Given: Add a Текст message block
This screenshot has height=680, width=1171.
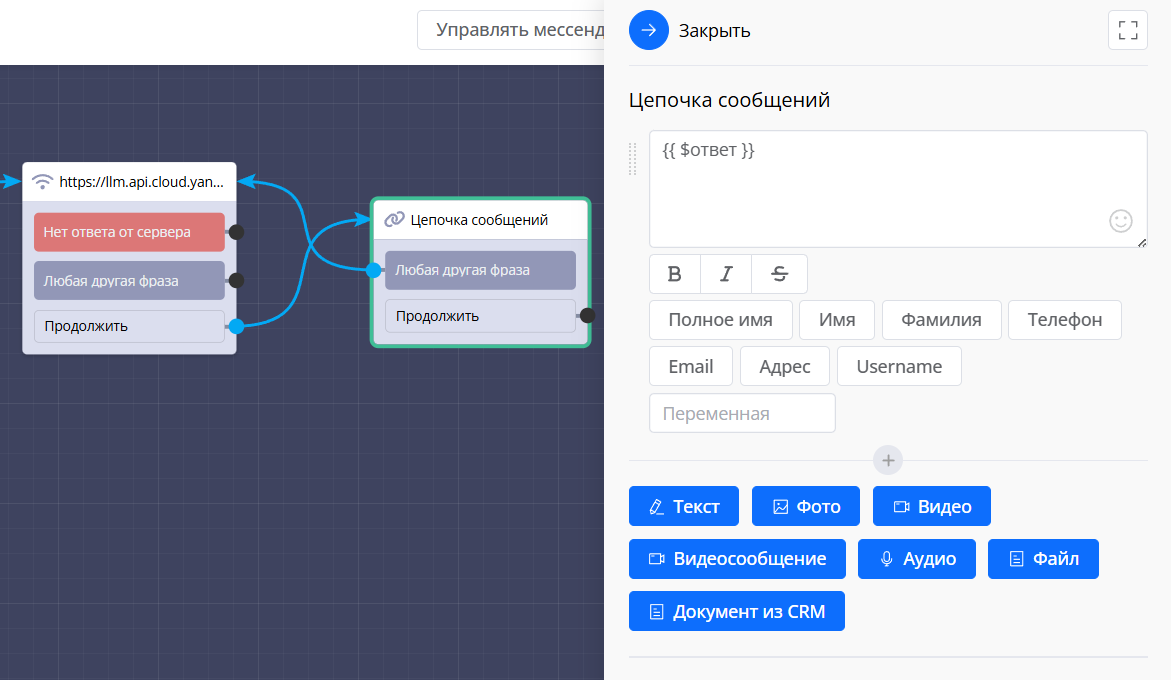Looking at the screenshot, I should pos(684,506).
